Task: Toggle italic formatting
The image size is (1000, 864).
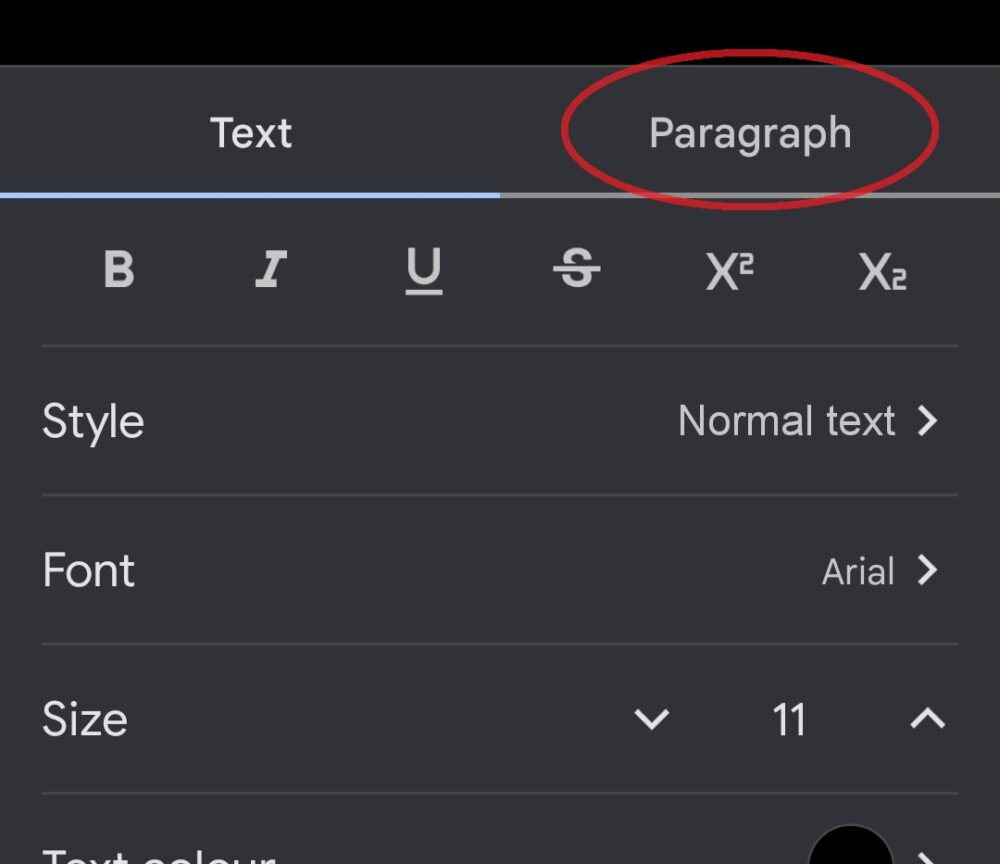Action: (x=271, y=270)
